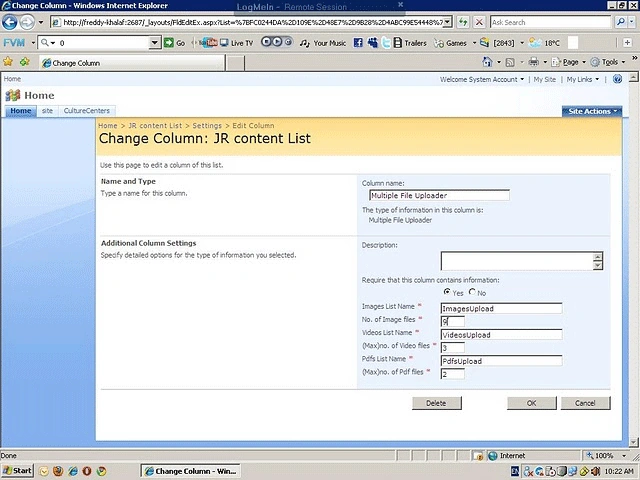Expand the Site Actions dropdown
Image resolution: width=640 pixels, height=480 pixels.
pos(592,111)
